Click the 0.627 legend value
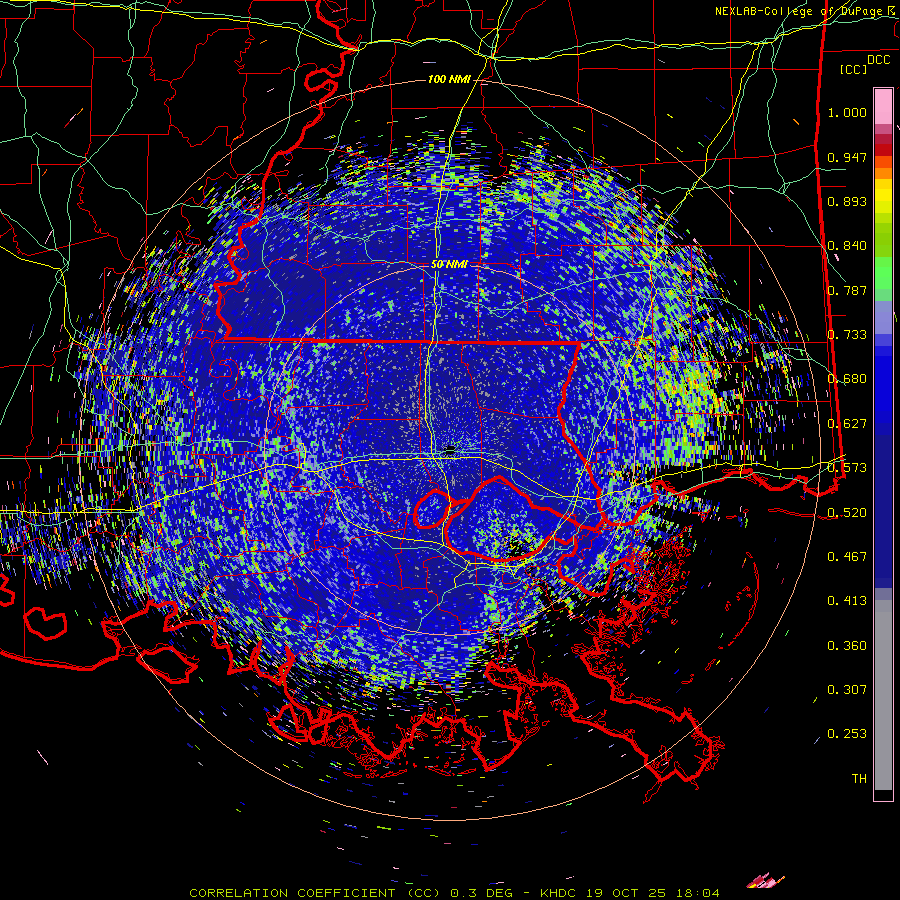The width and height of the screenshot is (900, 900). click(847, 424)
